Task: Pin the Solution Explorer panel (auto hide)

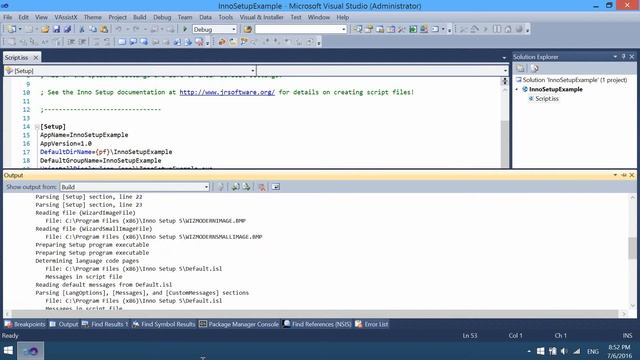Action: click(624, 57)
